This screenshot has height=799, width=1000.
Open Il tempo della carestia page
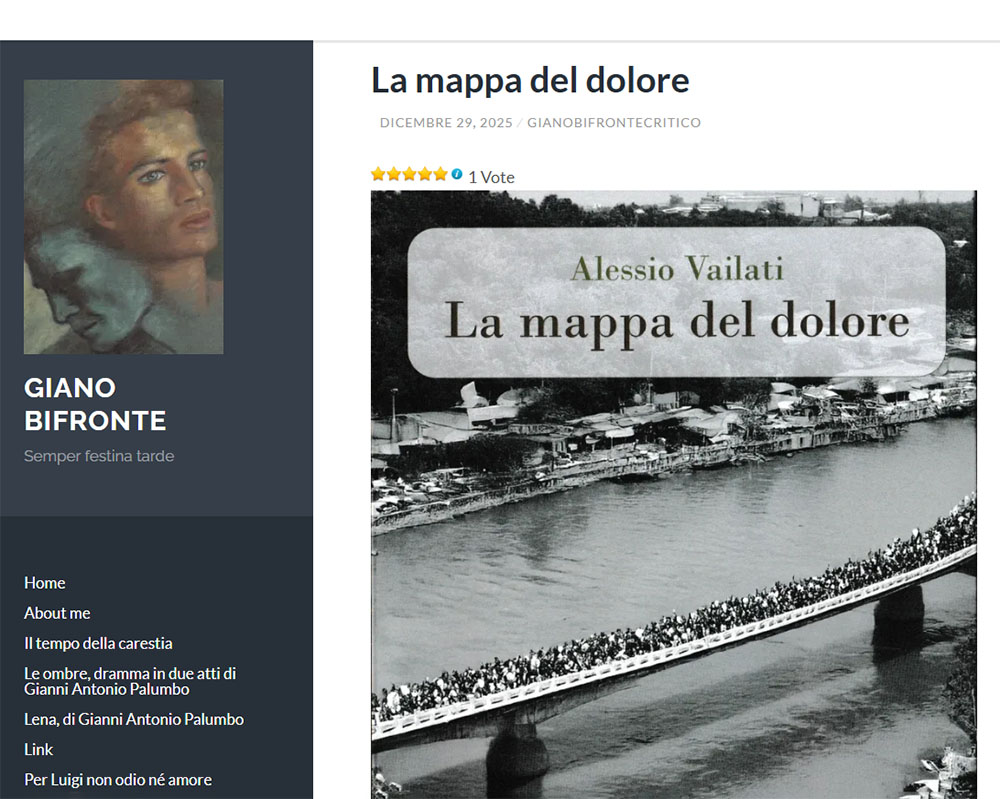tap(98, 643)
